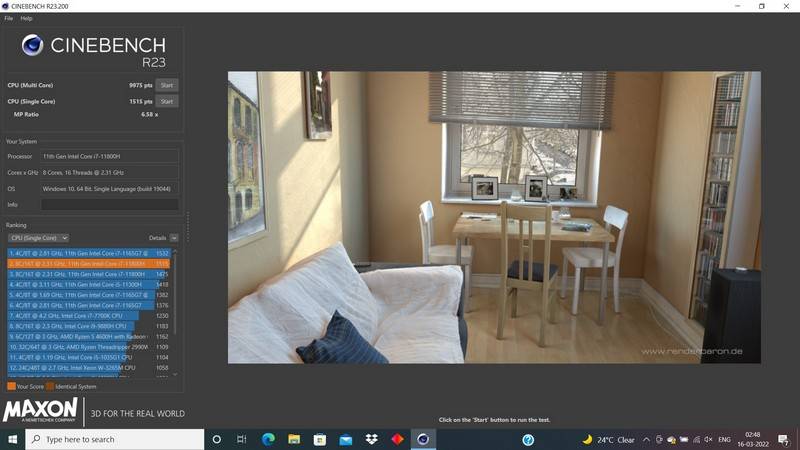Show hidden system tray icons
The height and width of the screenshot is (450, 800).
(646, 439)
